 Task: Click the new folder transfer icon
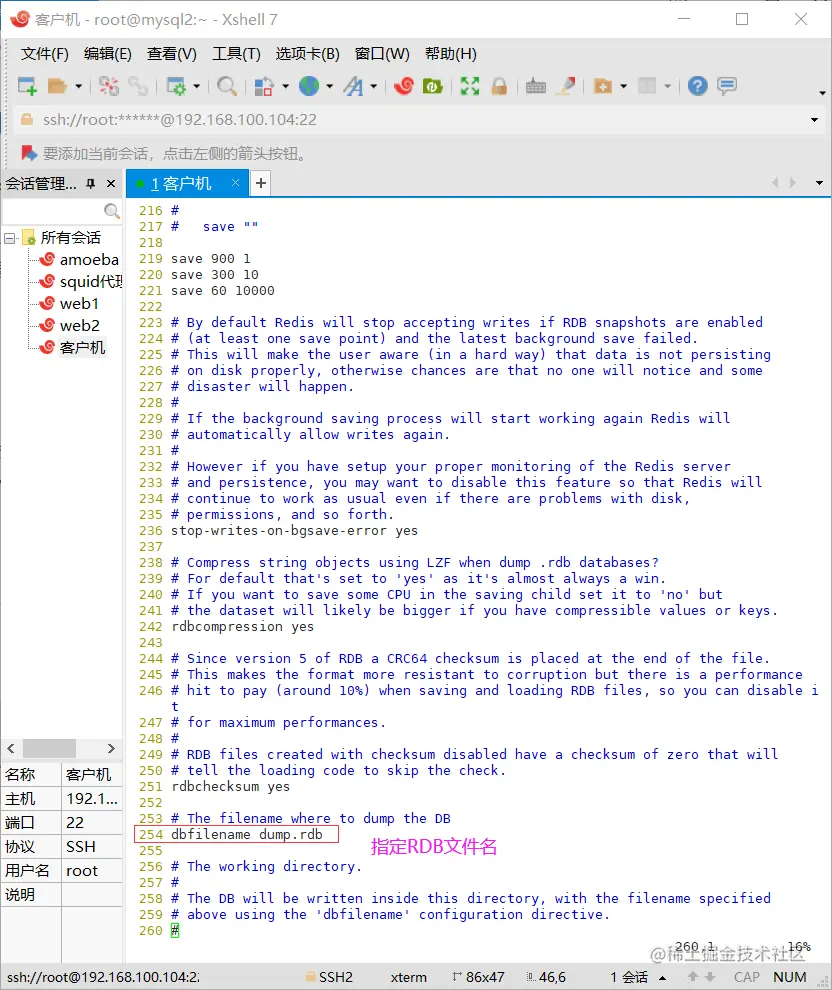[x=603, y=86]
